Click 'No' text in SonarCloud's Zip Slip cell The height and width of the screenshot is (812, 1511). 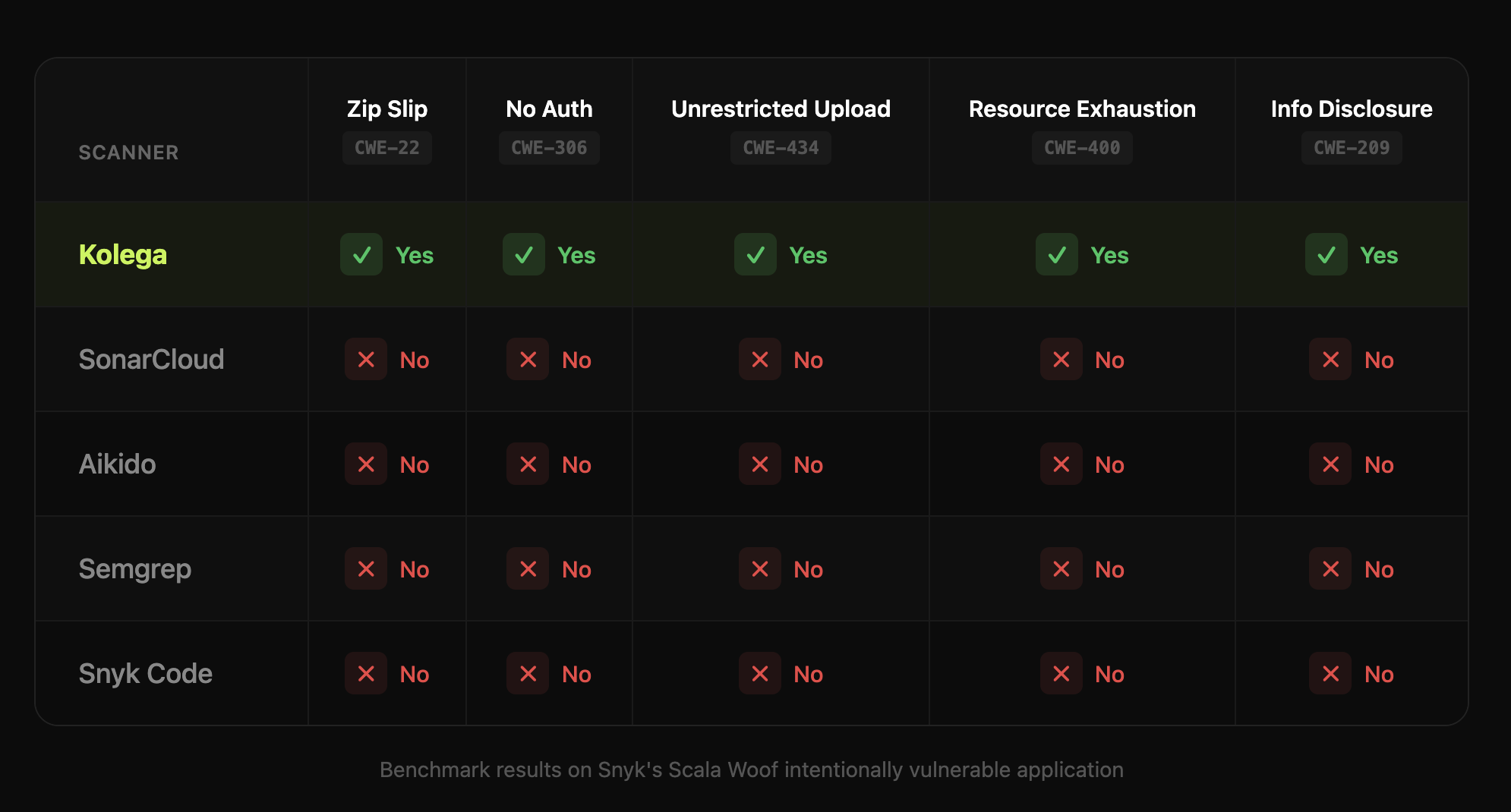(415, 360)
